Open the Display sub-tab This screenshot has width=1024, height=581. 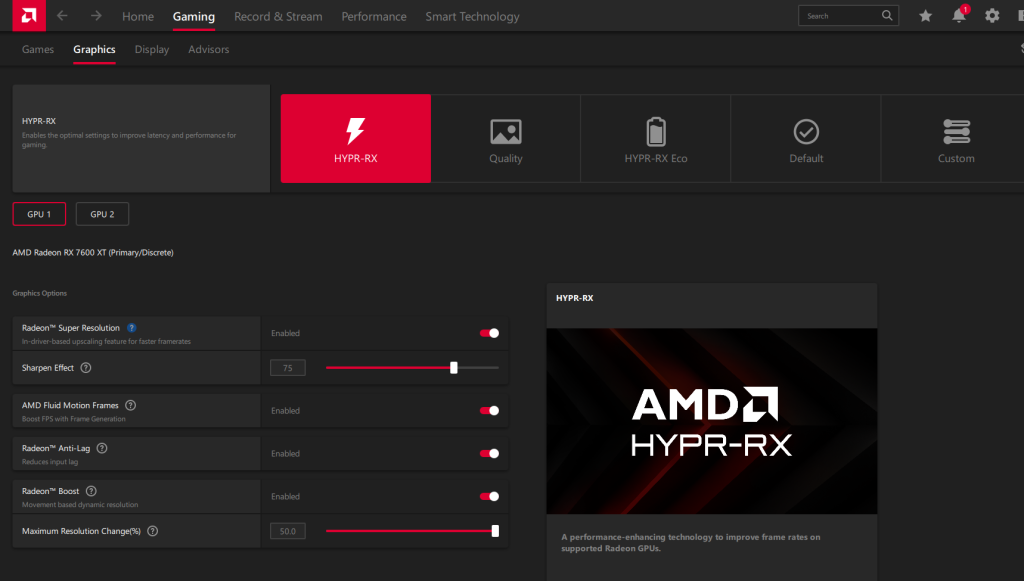tap(152, 49)
